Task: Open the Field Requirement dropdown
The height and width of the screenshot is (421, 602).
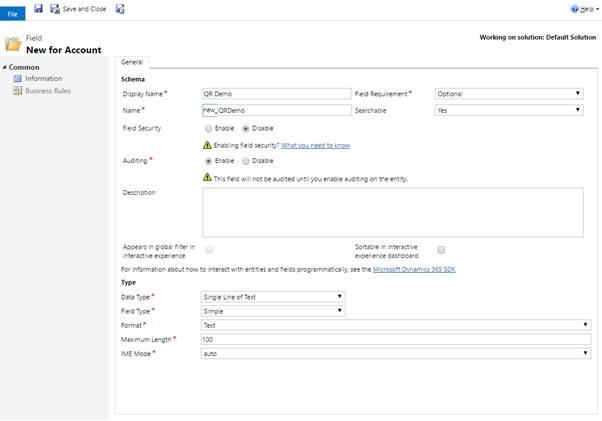Action: click(508, 94)
